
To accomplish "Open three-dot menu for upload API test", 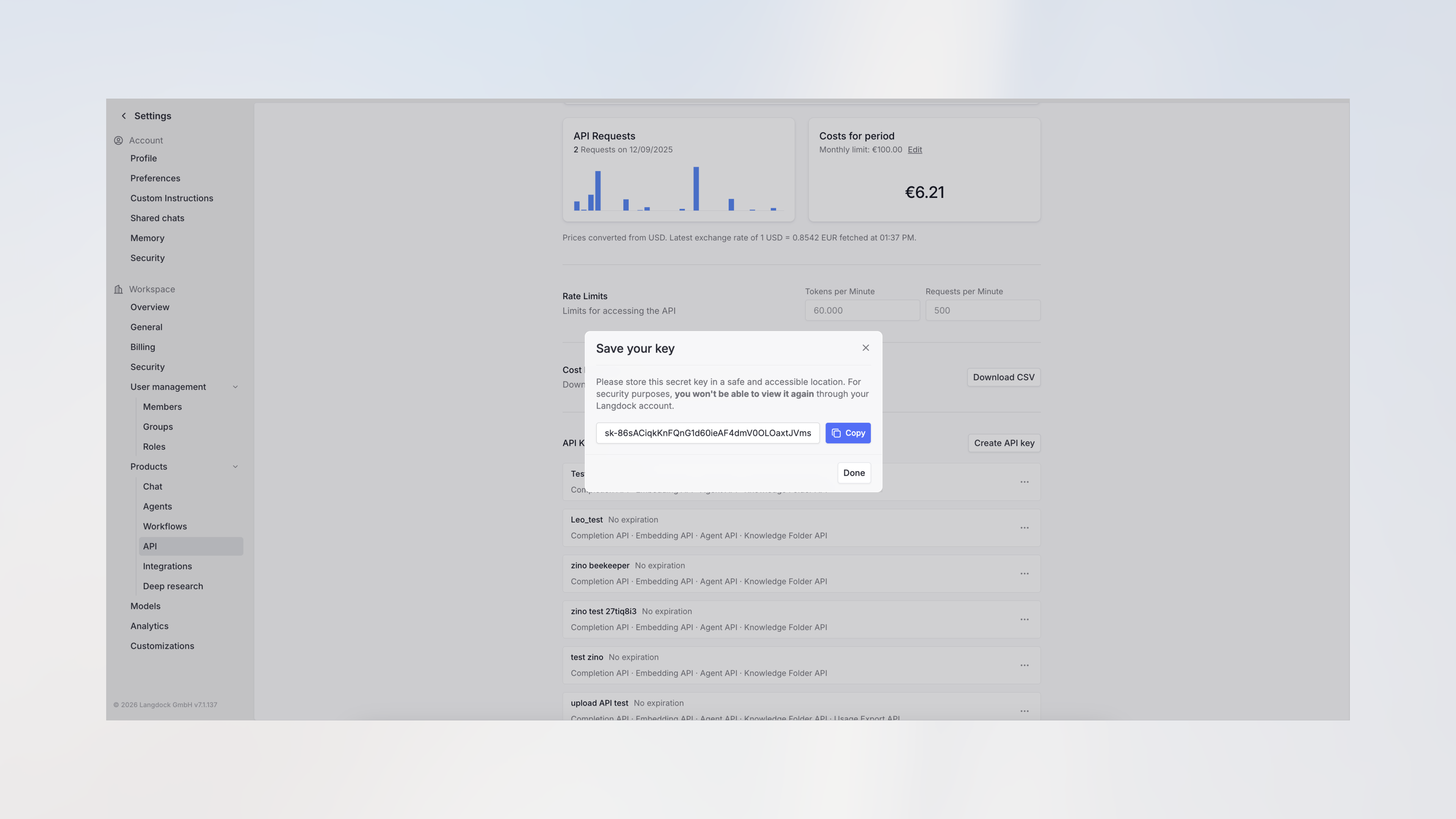I will pyautogui.click(x=1024, y=711).
